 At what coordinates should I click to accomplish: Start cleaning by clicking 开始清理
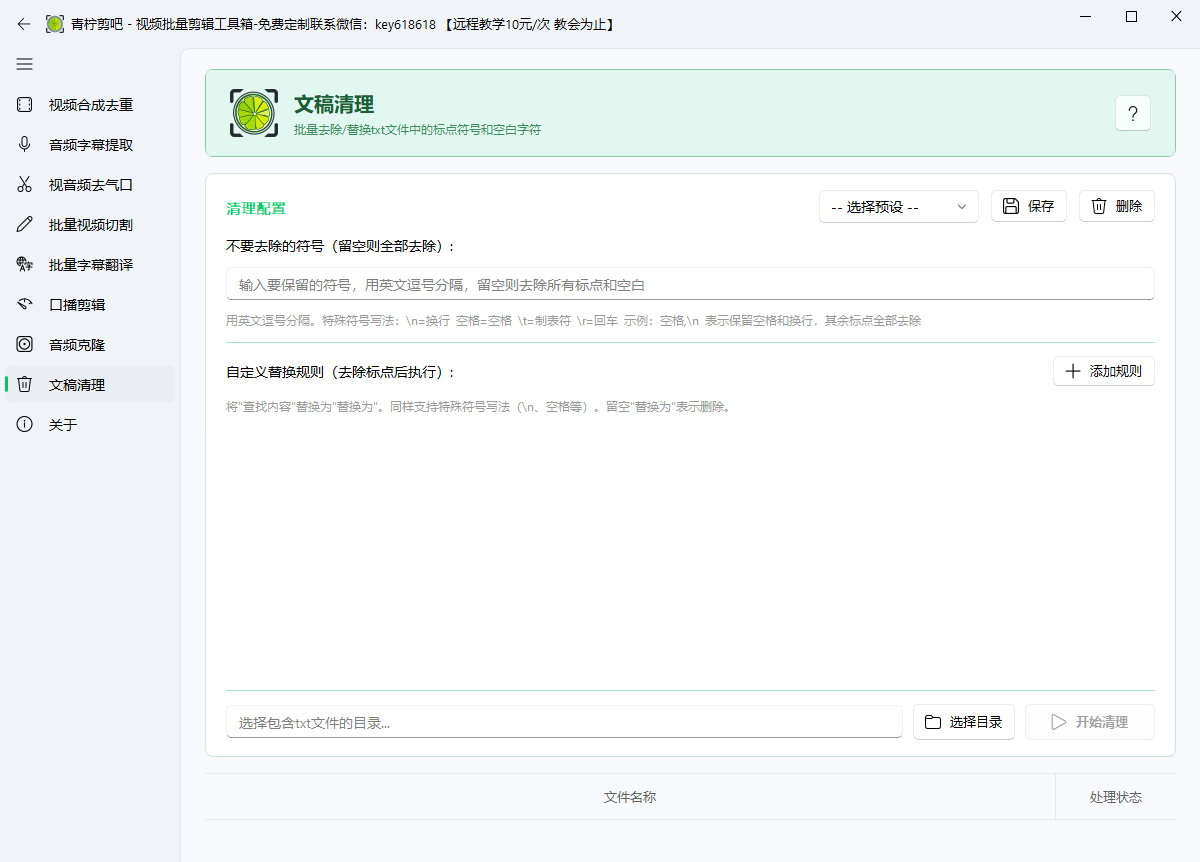[x=1089, y=721]
